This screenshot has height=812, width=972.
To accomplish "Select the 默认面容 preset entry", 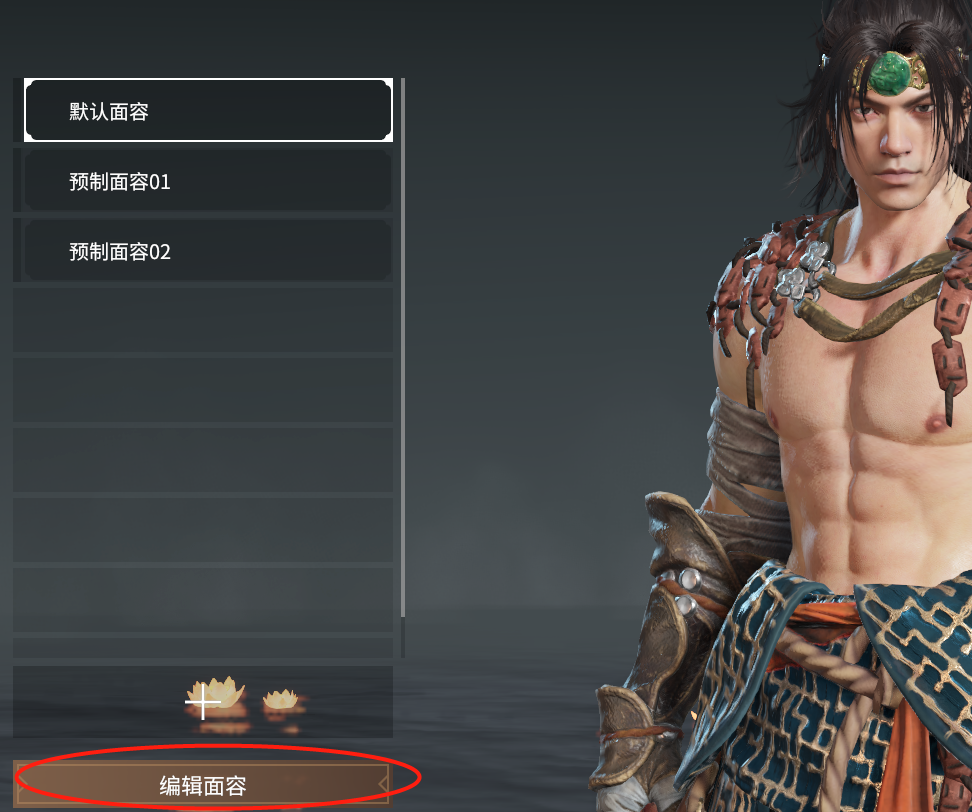I will point(208,110).
